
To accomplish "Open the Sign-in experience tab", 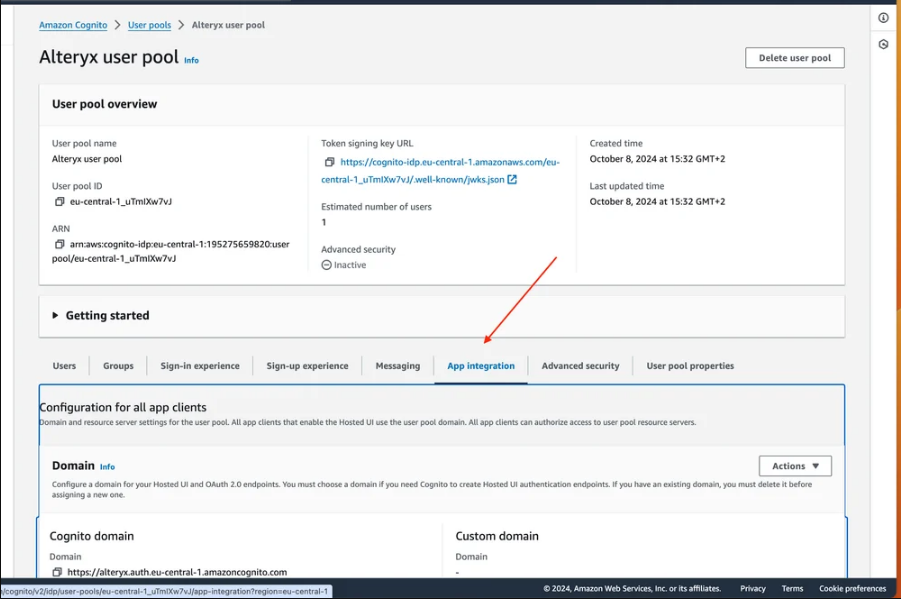I will click(200, 366).
